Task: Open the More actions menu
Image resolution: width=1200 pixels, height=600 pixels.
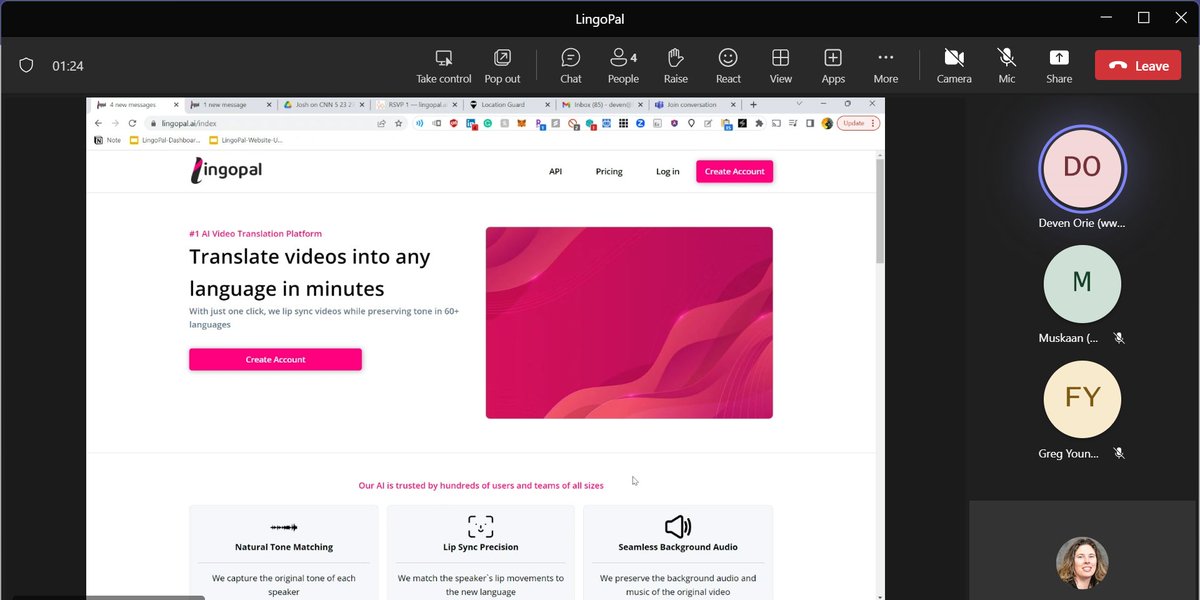Action: 885,66
